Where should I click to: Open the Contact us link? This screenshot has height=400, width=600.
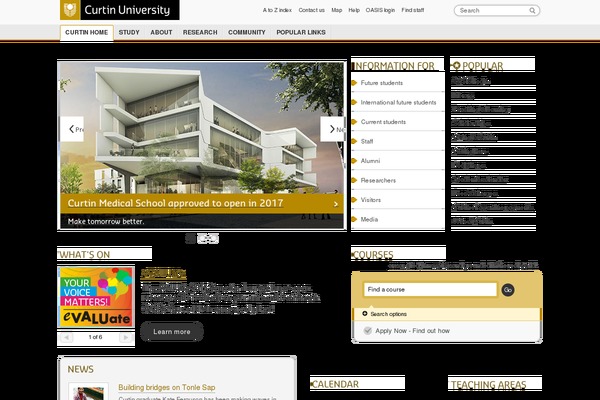click(x=311, y=10)
